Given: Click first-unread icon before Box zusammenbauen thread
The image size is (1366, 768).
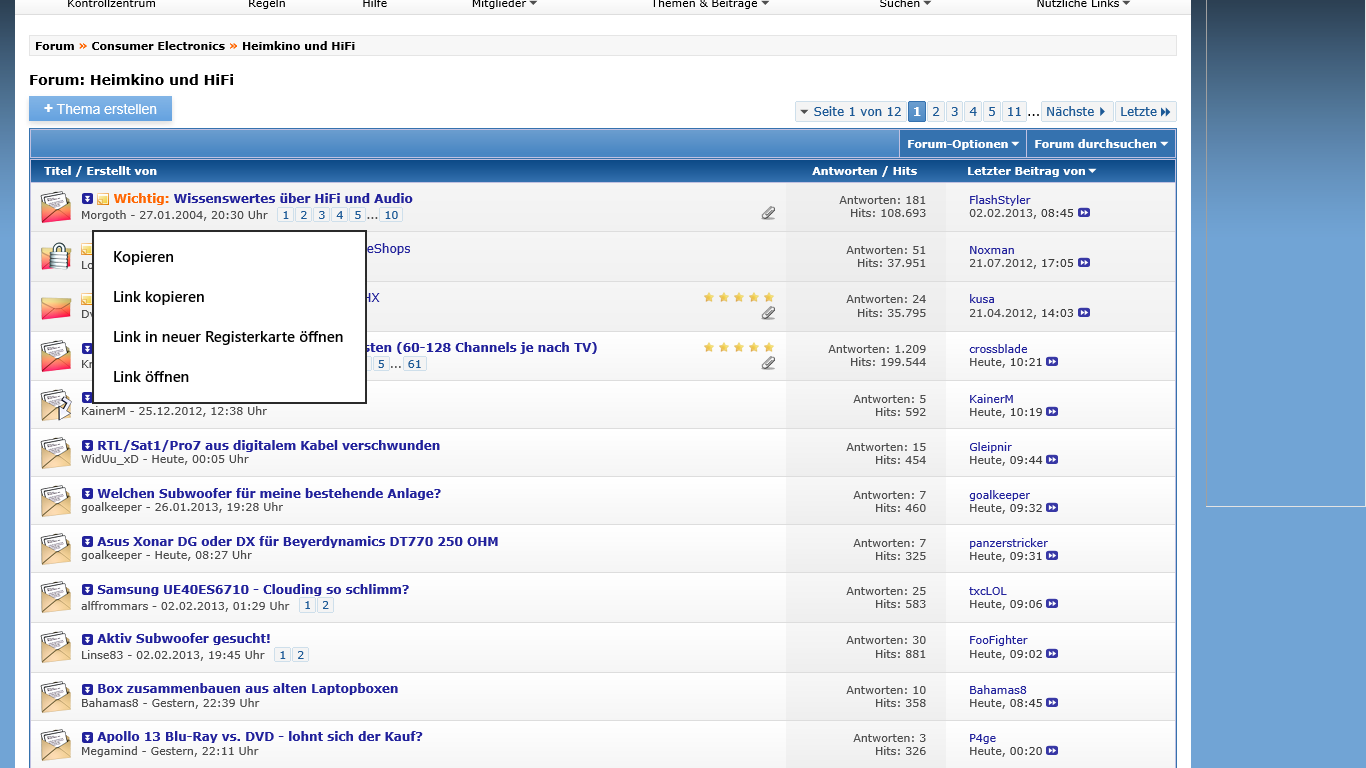Looking at the screenshot, I should (x=87, y=689).
